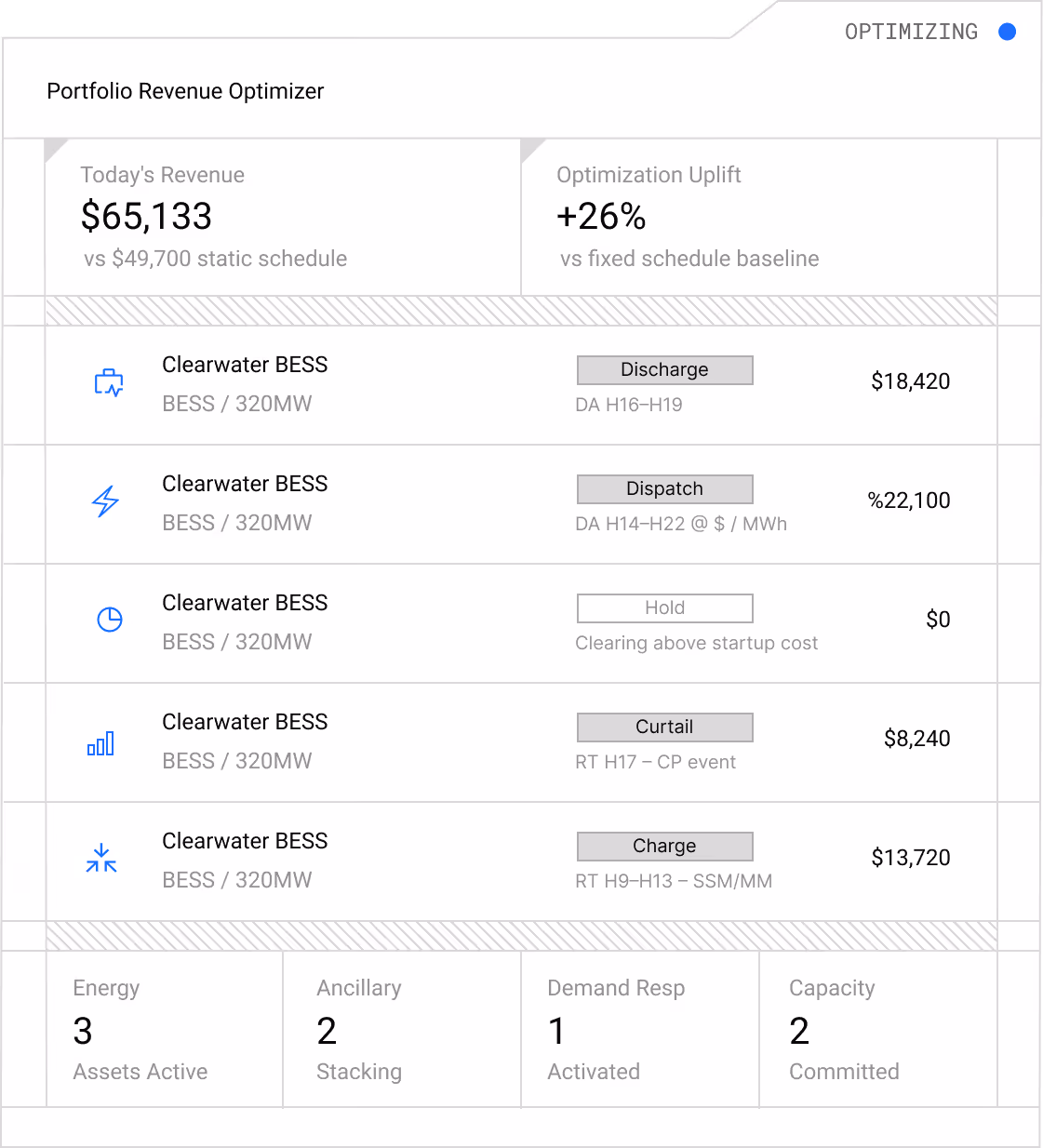Click BESS / 320MW label in Hold row
Viewport: 1043px width, 1148px height.
coord(237,642)
